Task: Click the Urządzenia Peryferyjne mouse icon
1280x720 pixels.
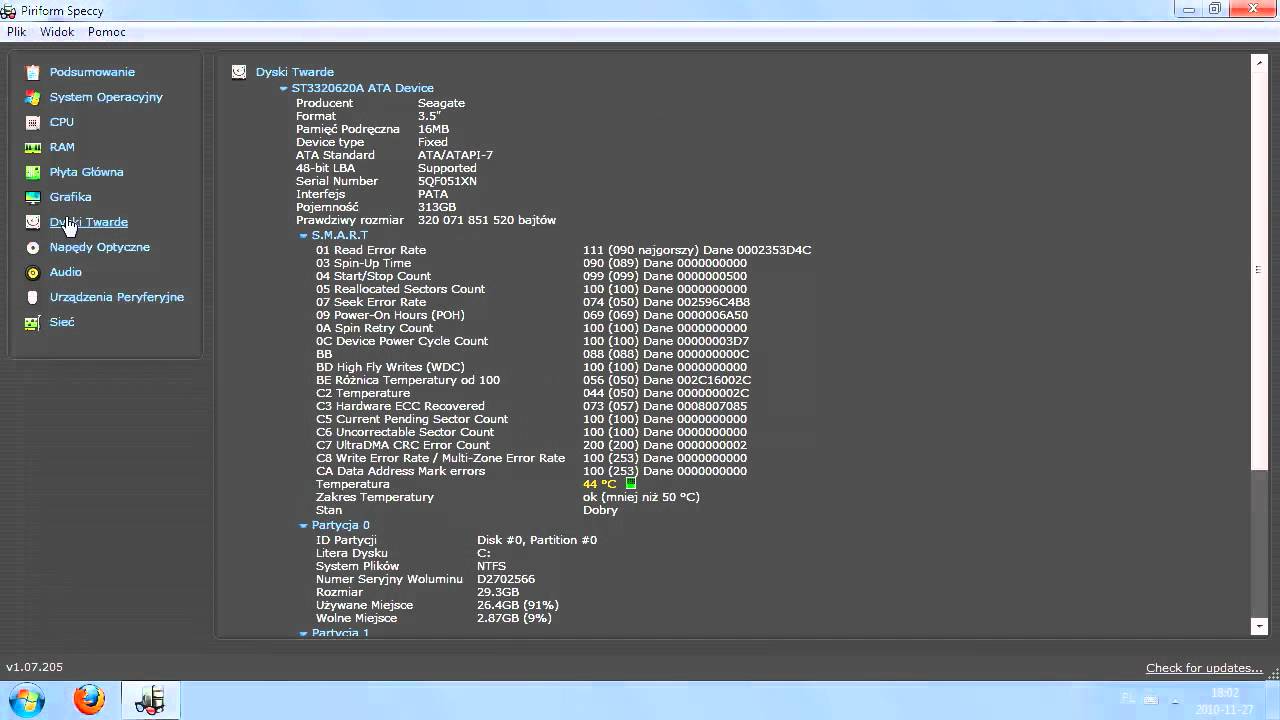Action: point(33,297)
